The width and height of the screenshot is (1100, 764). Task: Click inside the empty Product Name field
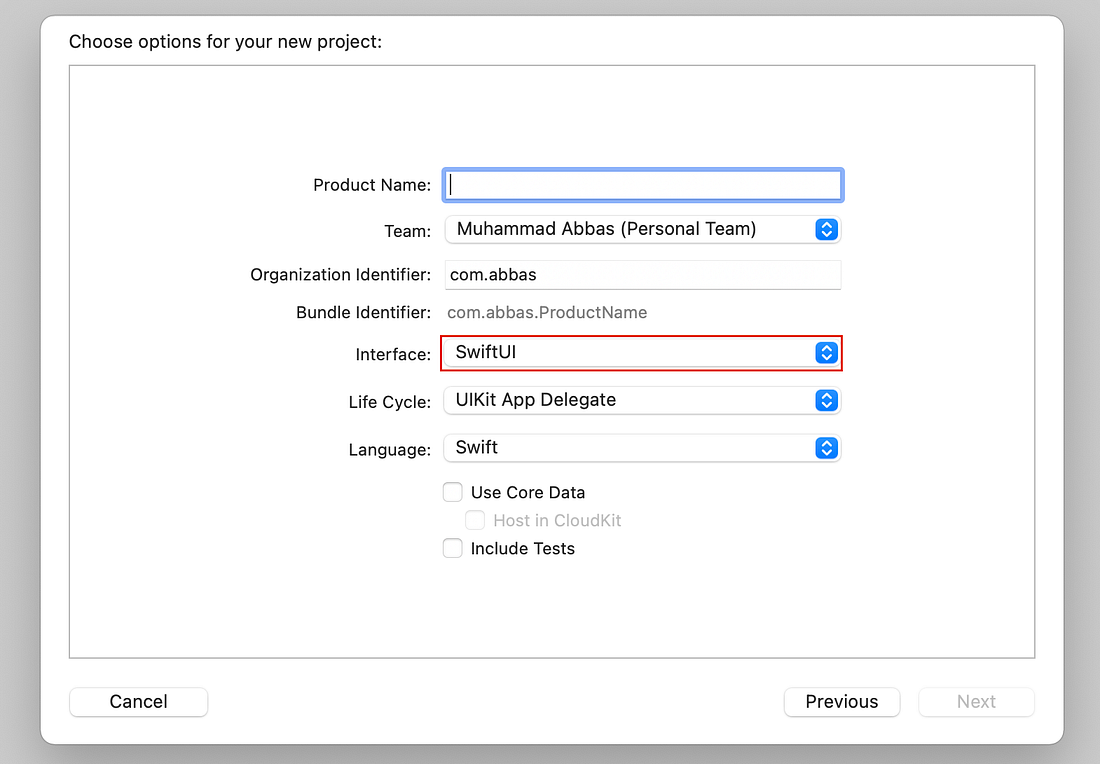pyautogui.click(x=640, y=184)
